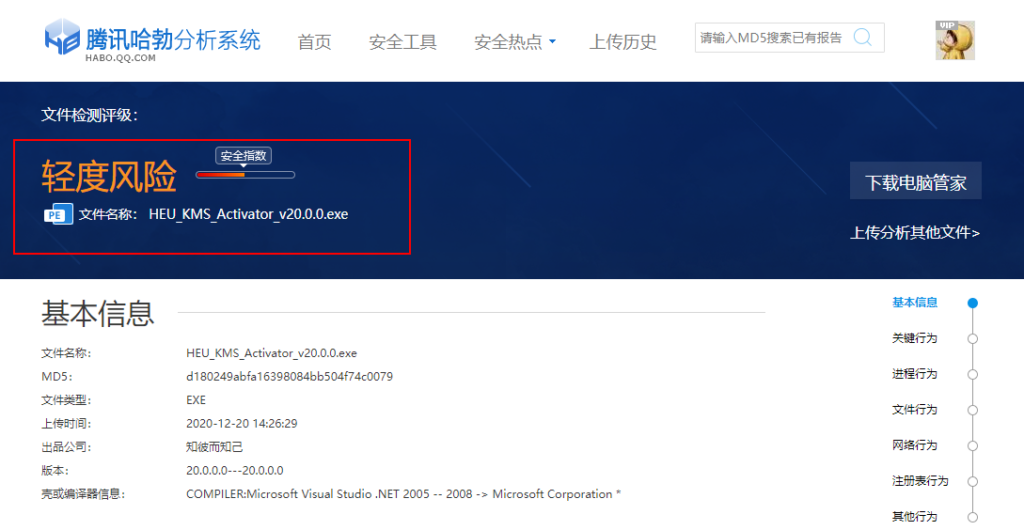Click the MD5 value d180249abfa16398084bb504f74c0079
Image resolution: width=1024 pixels, height=530 pixels.
pos(289,377)
